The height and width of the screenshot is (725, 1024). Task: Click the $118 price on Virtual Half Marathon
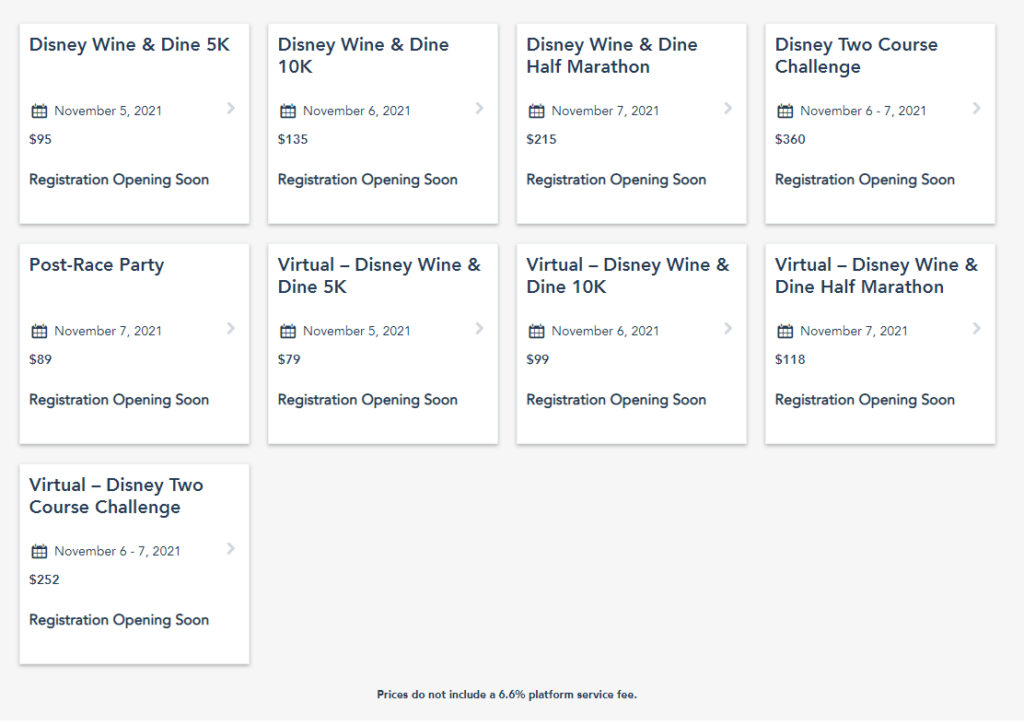click(790, 359)
